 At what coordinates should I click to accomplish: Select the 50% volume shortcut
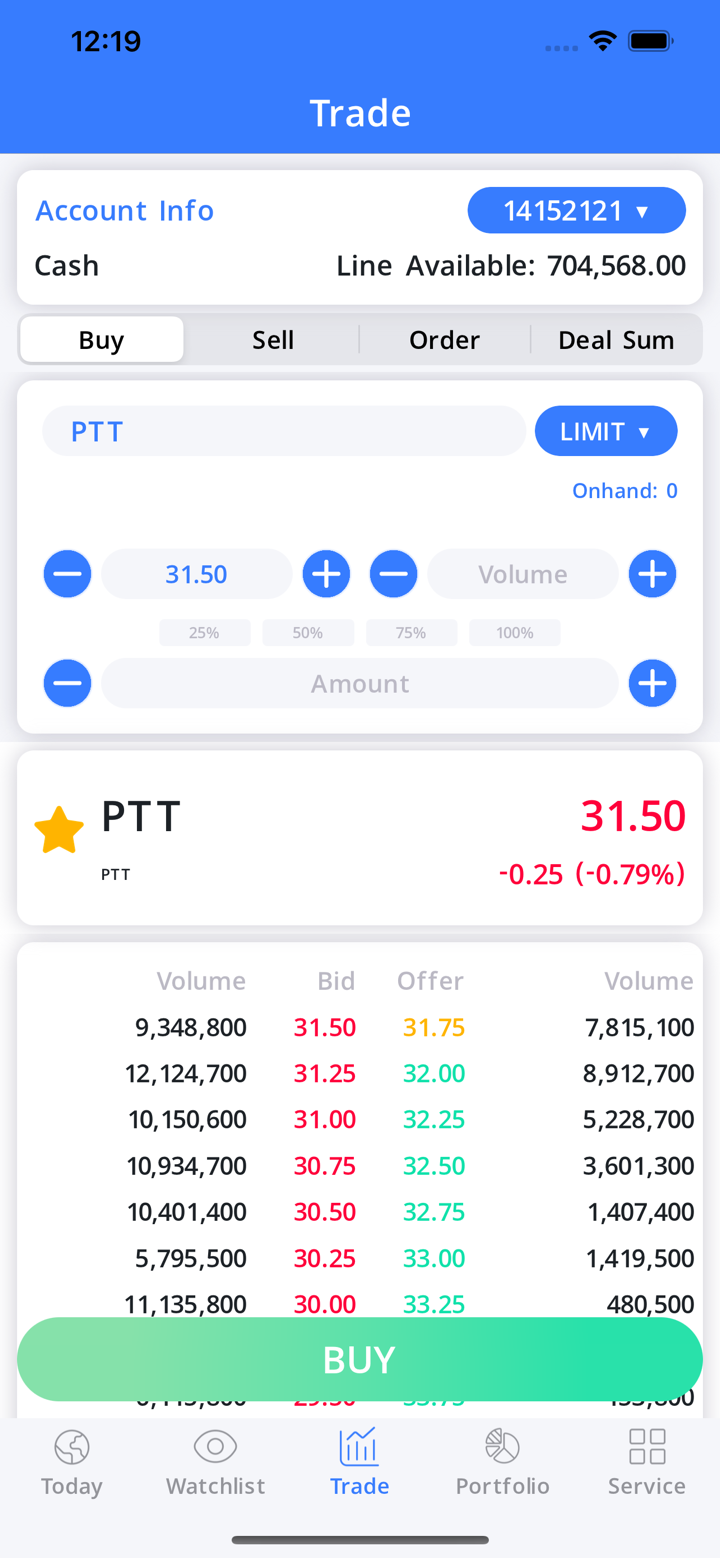(x=308, y=633)
